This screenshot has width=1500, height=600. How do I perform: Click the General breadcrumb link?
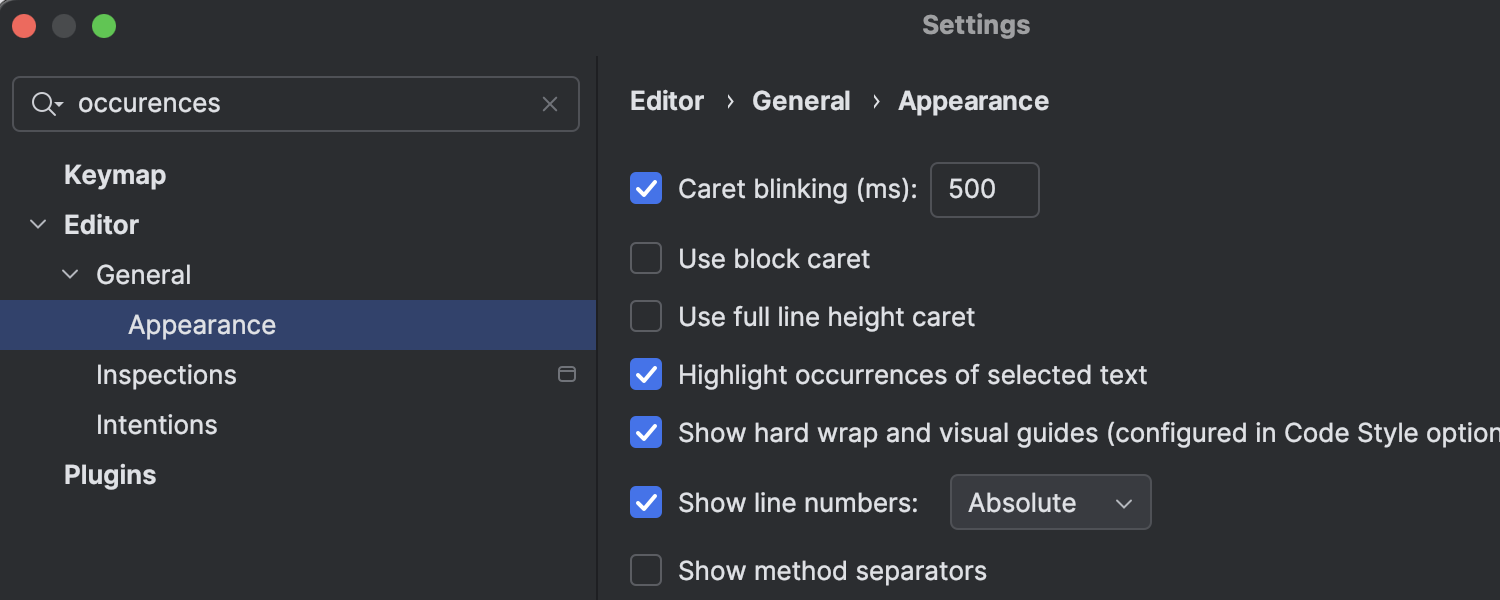[801, 101]
